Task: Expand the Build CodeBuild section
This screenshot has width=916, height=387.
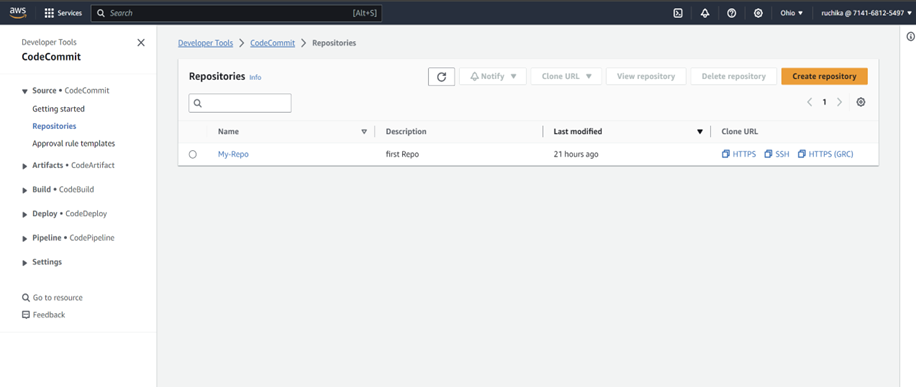Action: click(x=25, y=190)
